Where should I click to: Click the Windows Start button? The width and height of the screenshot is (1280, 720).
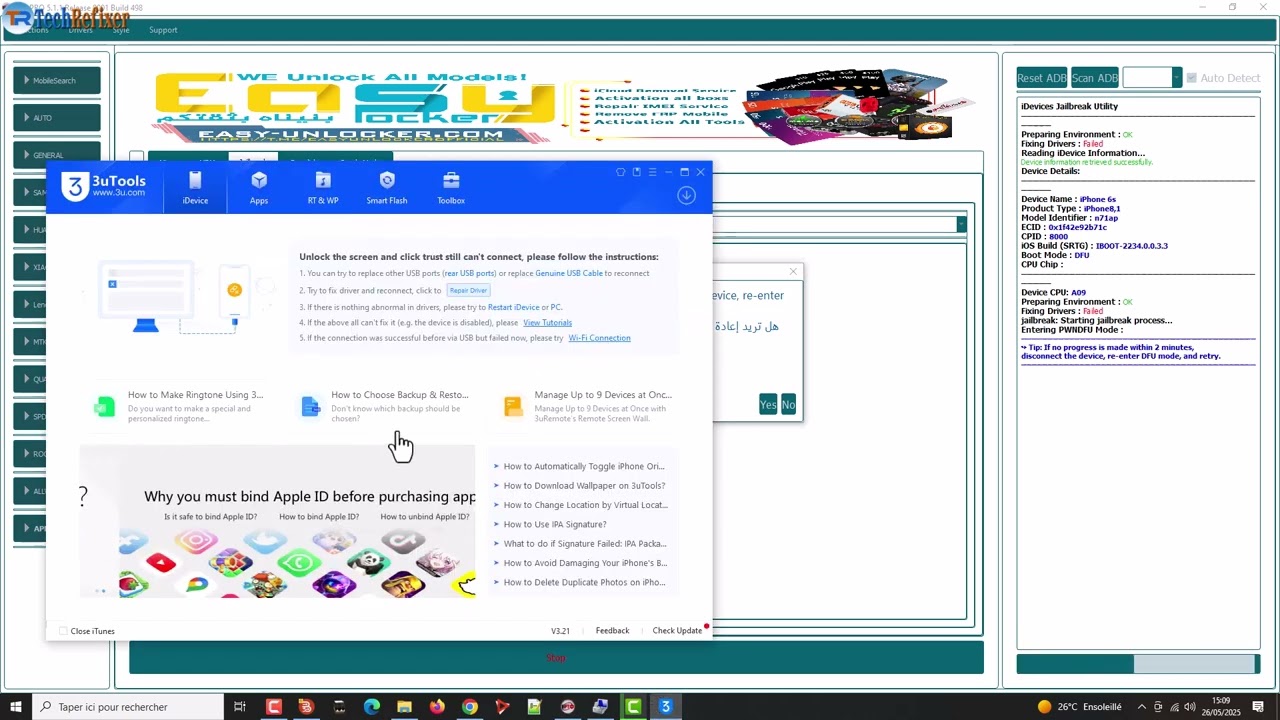point(16,707)
